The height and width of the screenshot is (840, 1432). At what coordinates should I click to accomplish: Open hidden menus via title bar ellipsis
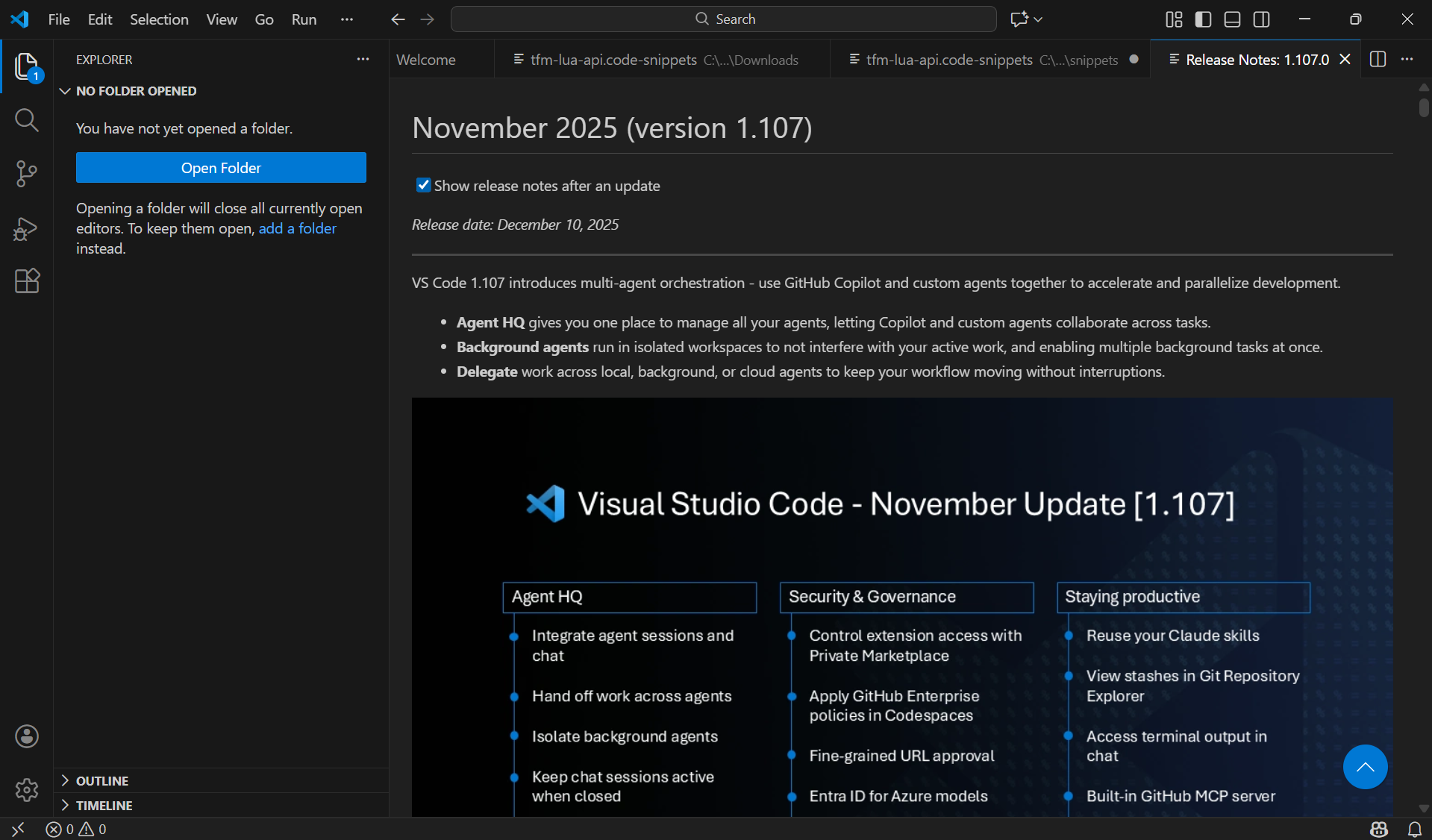(346, 19)
